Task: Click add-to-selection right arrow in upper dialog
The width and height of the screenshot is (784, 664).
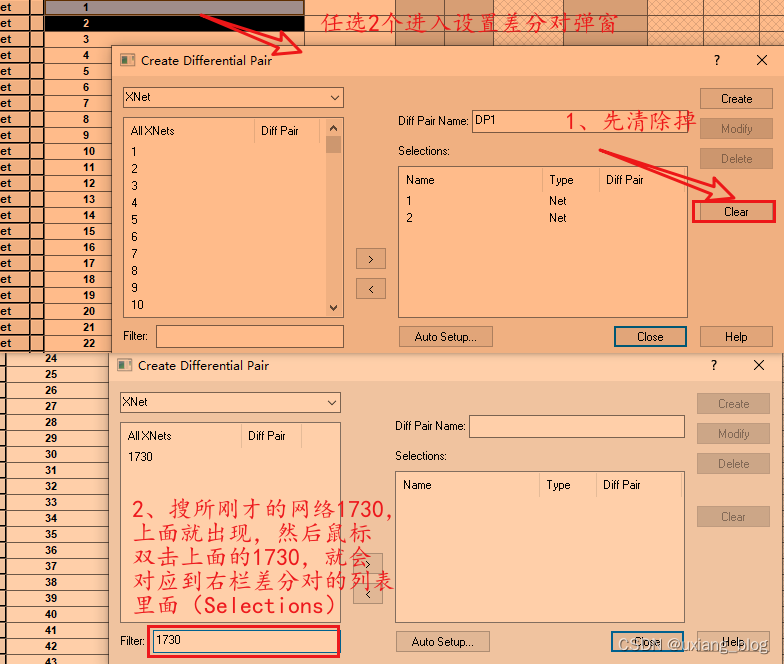Action: pos(370,259)
